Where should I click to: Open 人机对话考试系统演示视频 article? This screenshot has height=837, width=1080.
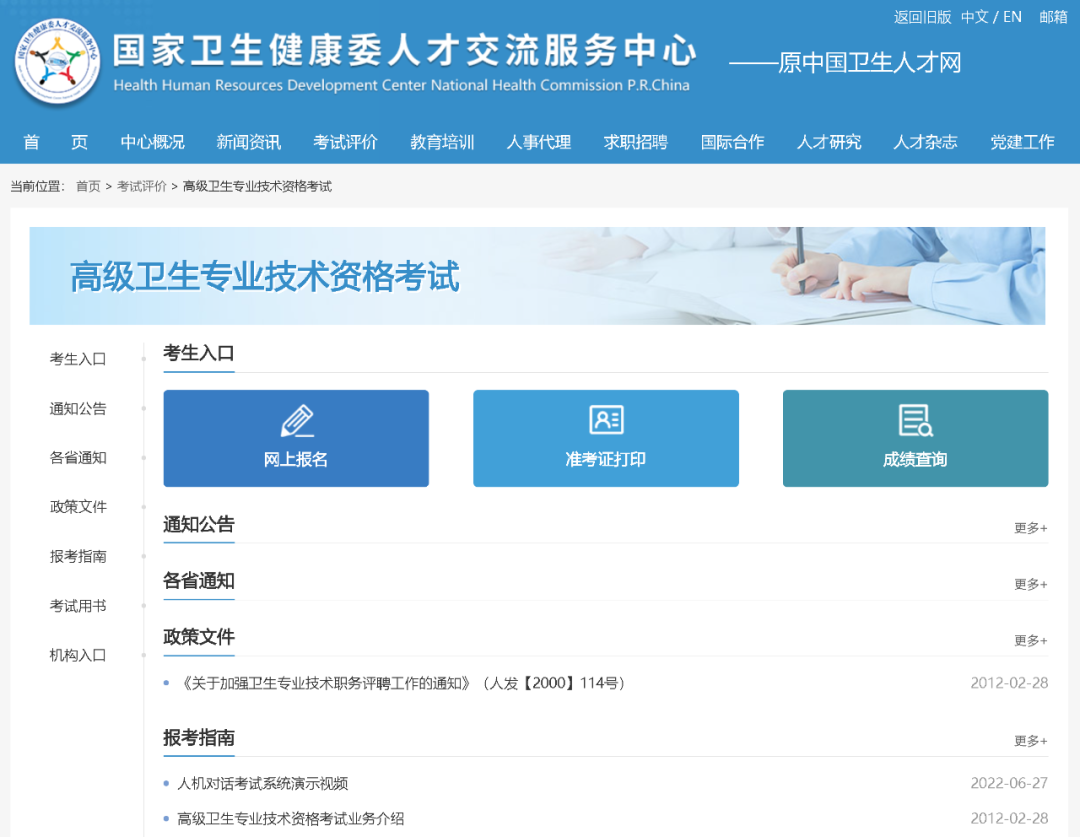click(262, 784)
